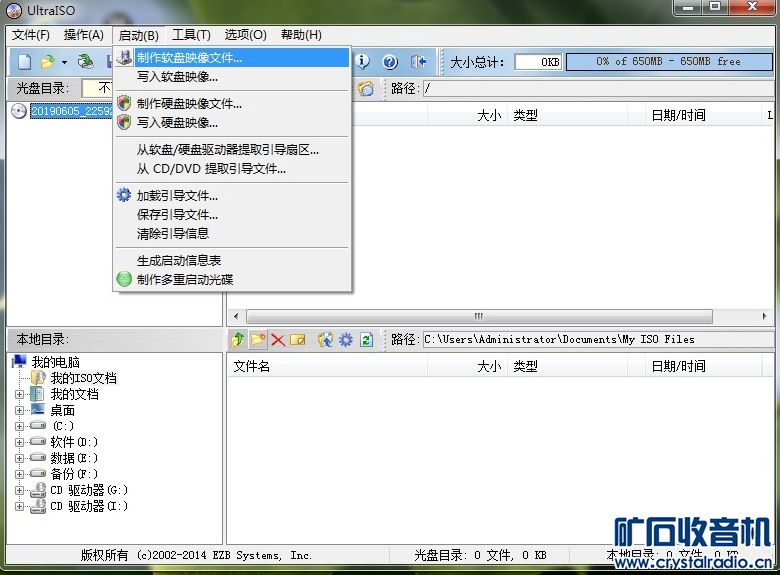Select 软件 (D:) drive in tree

tap(74, 442)
